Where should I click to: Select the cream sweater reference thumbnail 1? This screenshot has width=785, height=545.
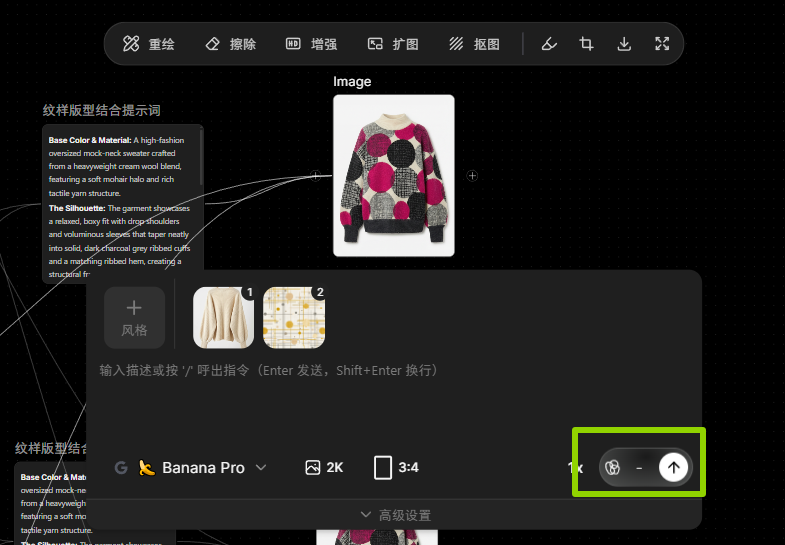point(223,317)
